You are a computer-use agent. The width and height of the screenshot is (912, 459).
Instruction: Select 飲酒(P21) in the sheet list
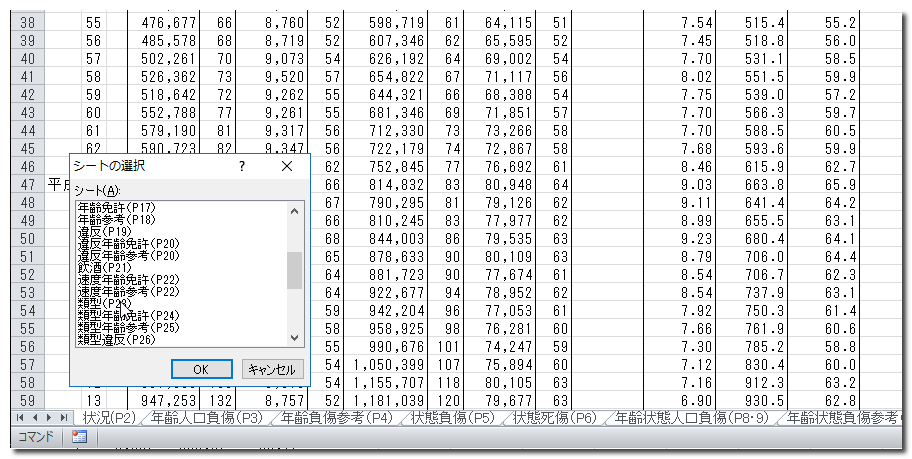(x=107, y=267)
